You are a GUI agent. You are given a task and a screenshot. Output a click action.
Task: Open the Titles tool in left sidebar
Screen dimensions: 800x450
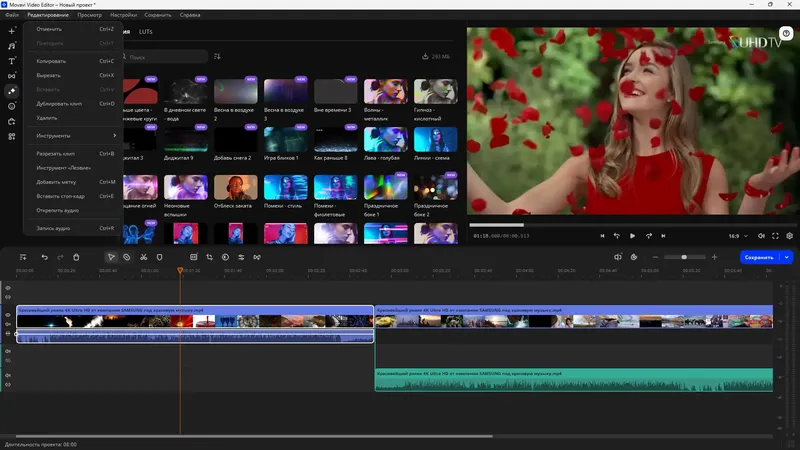pyautogui.click(x=11, y=61)
